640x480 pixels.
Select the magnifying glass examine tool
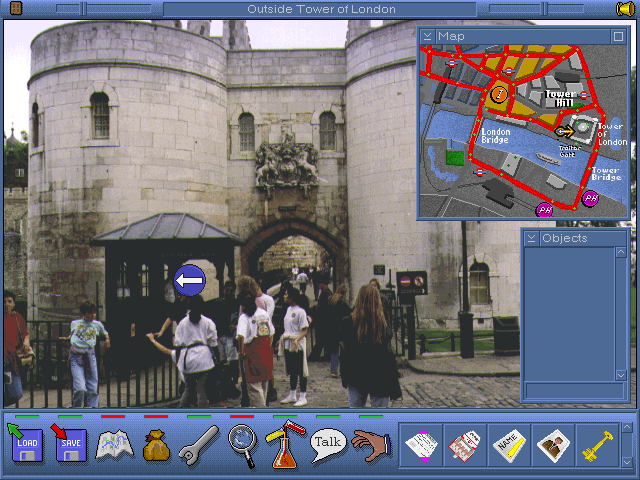coord(243,446)
